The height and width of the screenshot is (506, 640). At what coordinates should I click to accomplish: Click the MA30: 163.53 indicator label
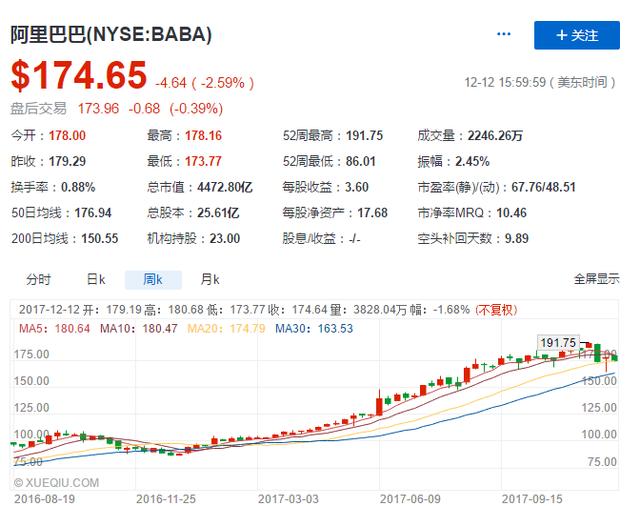[x=314, y=328]
